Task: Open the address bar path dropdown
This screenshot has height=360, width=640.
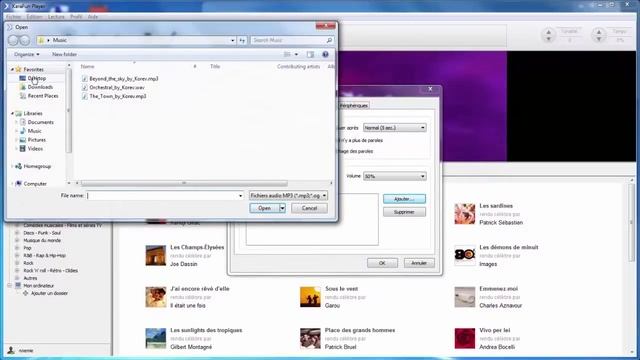Action: click(233, 40)
